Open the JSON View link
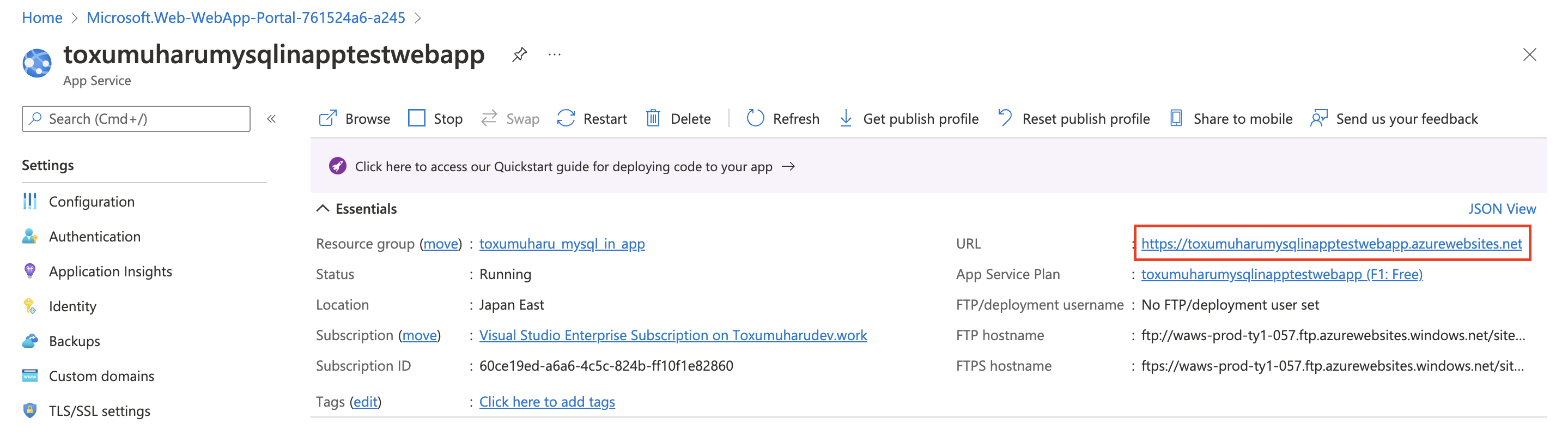Image resolution: width=1568 pixels, height=435 pixels. 1502,208
